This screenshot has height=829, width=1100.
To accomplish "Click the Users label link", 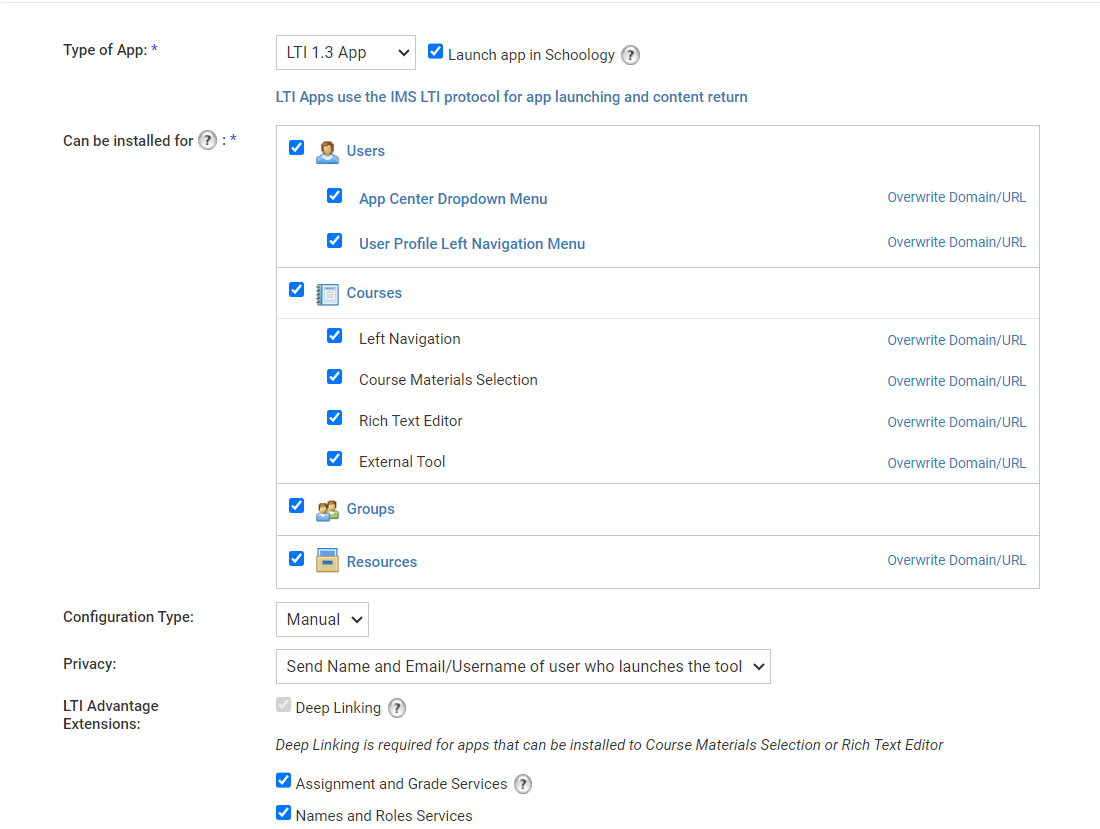I will click(x=365, y=151).
